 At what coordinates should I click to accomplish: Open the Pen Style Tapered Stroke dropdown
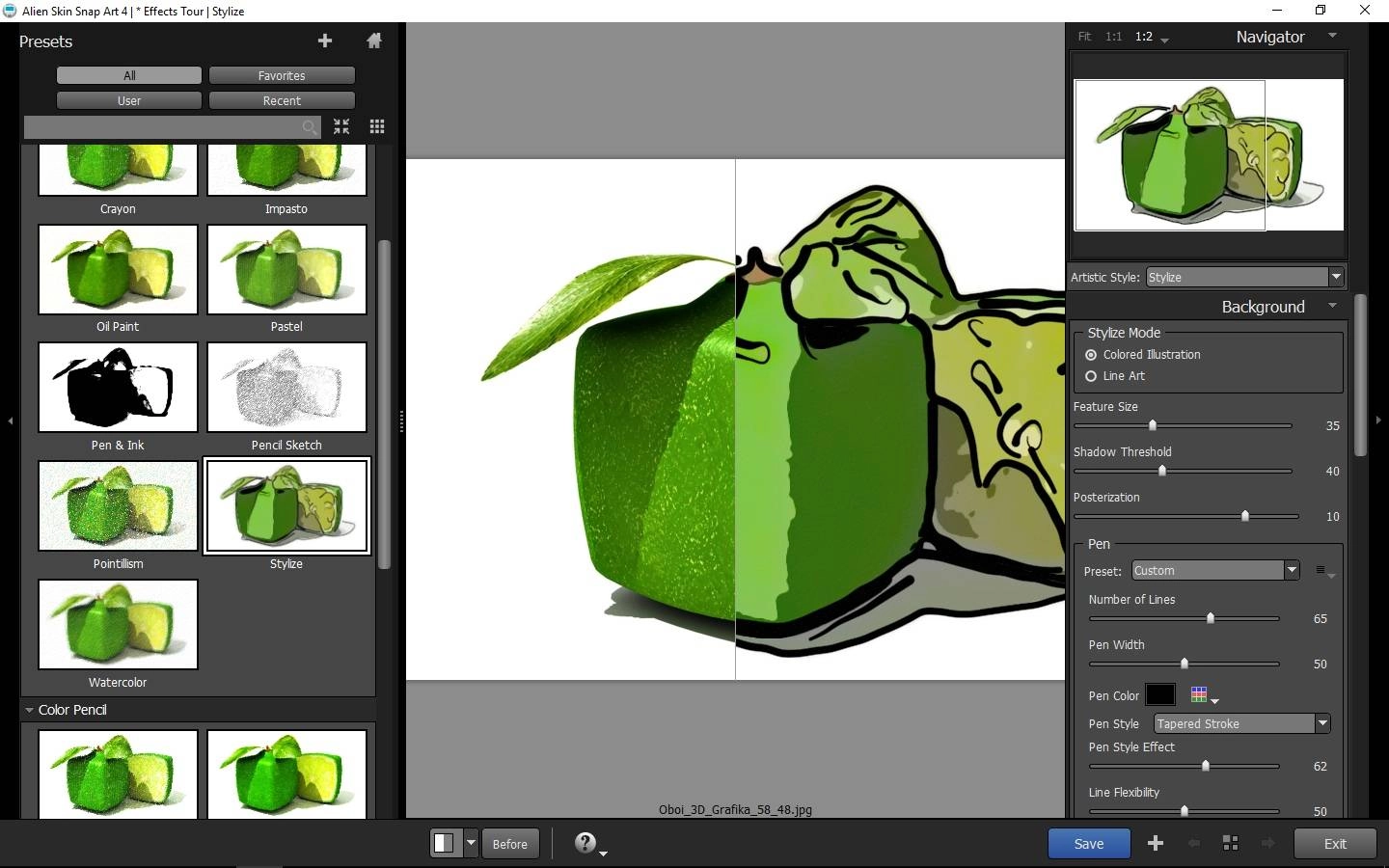pos(1242,723)
